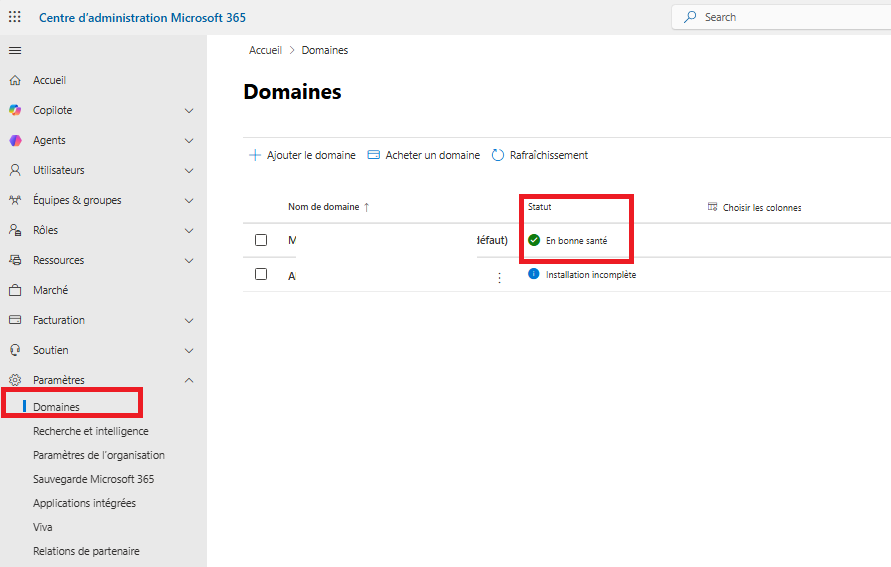Click the Installation incomplète status text
Viewport: 891px width, 567px height.
591,274
